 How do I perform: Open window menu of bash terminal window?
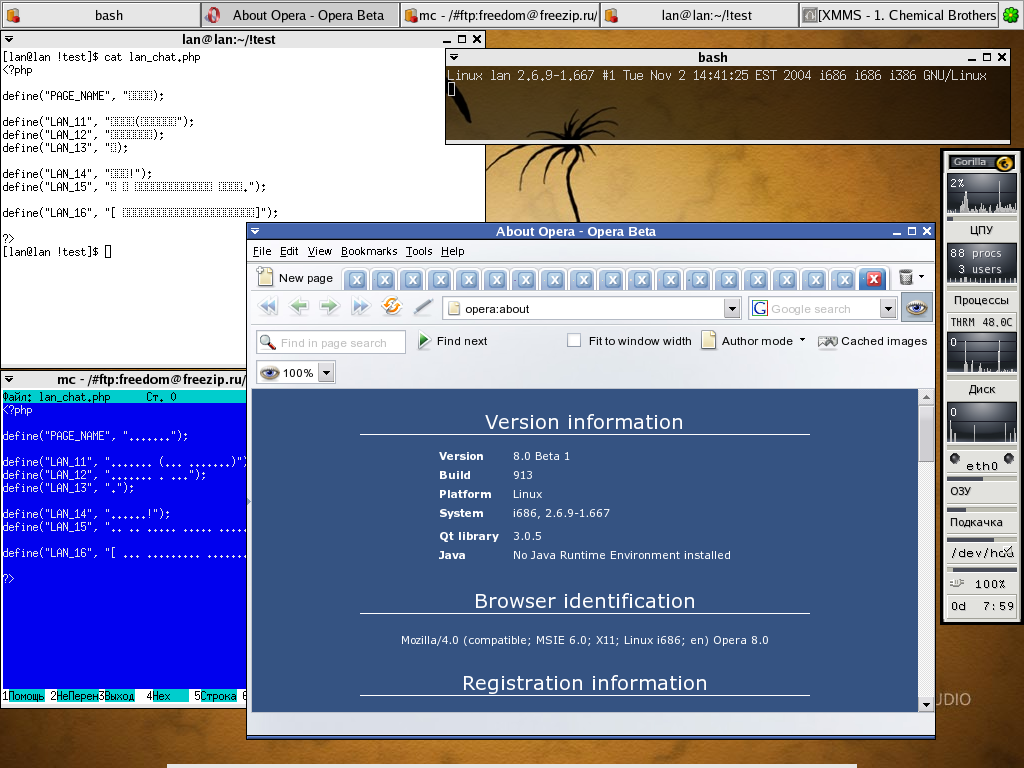[x=454, y=57]
